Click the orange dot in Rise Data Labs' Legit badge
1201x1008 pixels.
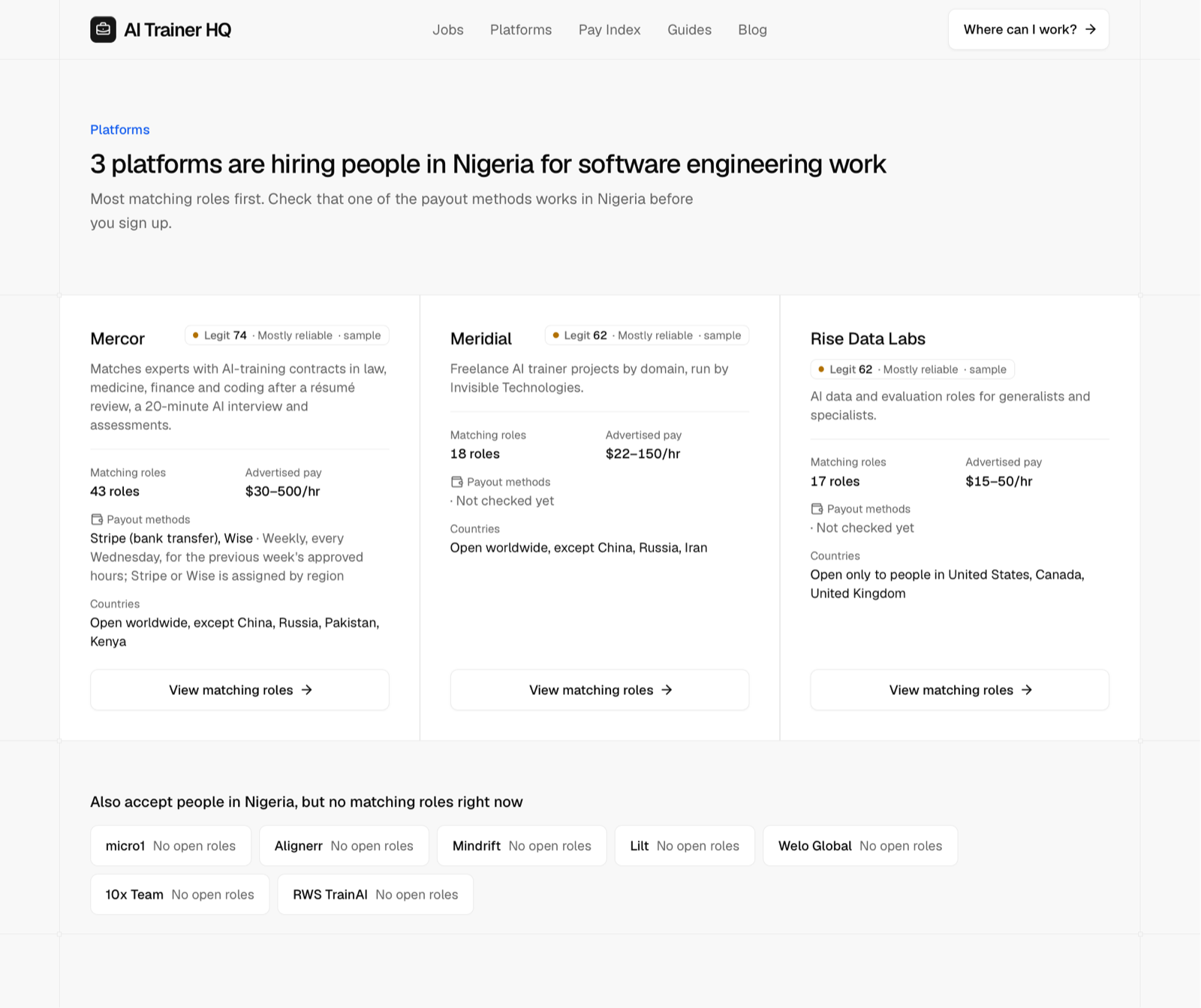pyautogui.click(x=821, y=369)
